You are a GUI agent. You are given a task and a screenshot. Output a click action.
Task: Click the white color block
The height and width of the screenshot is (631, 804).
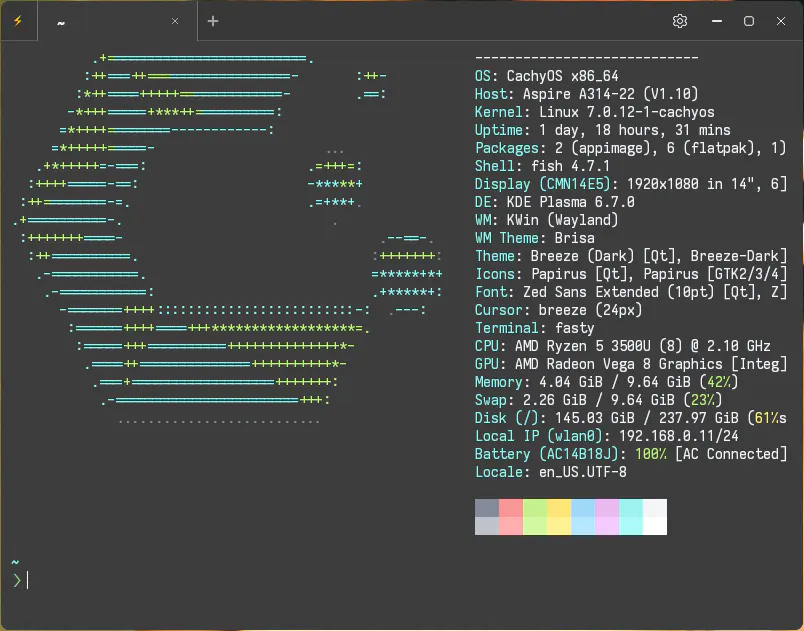click(655, 517)
